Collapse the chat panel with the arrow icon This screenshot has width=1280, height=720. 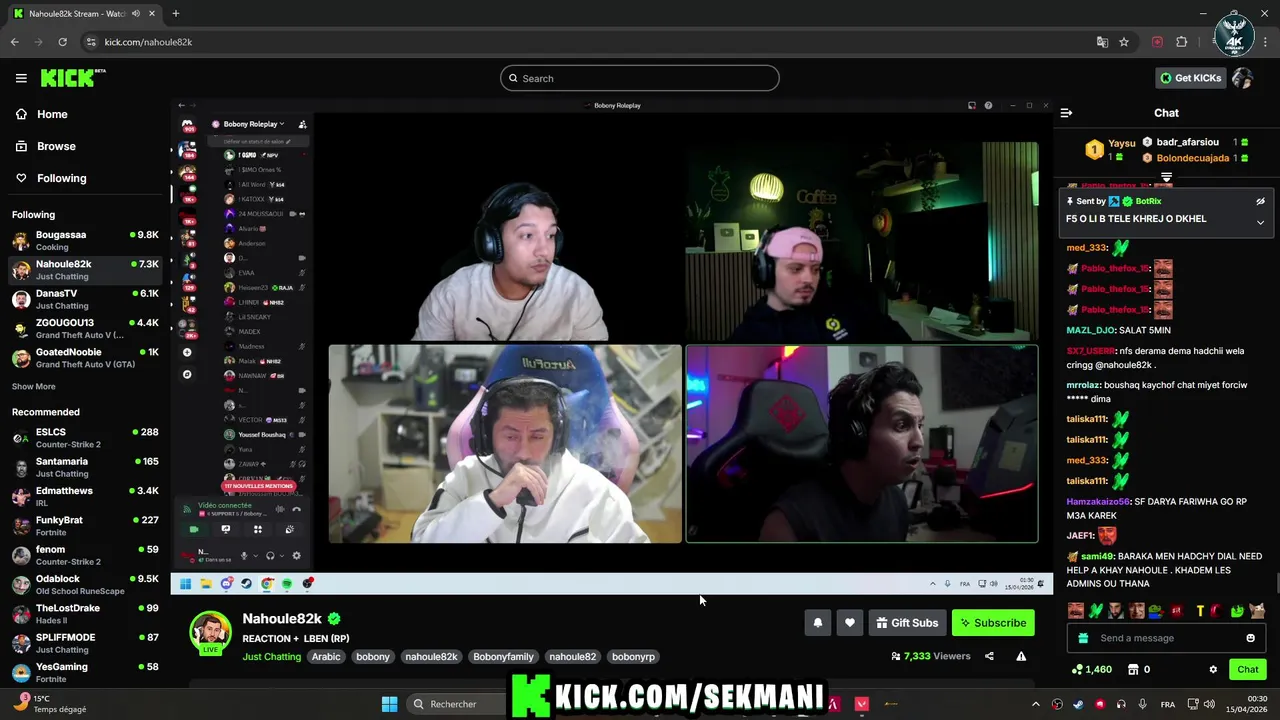[x=1066, y=113]
